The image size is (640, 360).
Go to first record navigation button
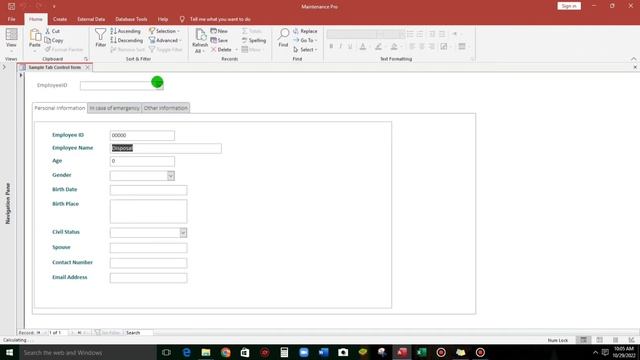(x=38, y=333)
